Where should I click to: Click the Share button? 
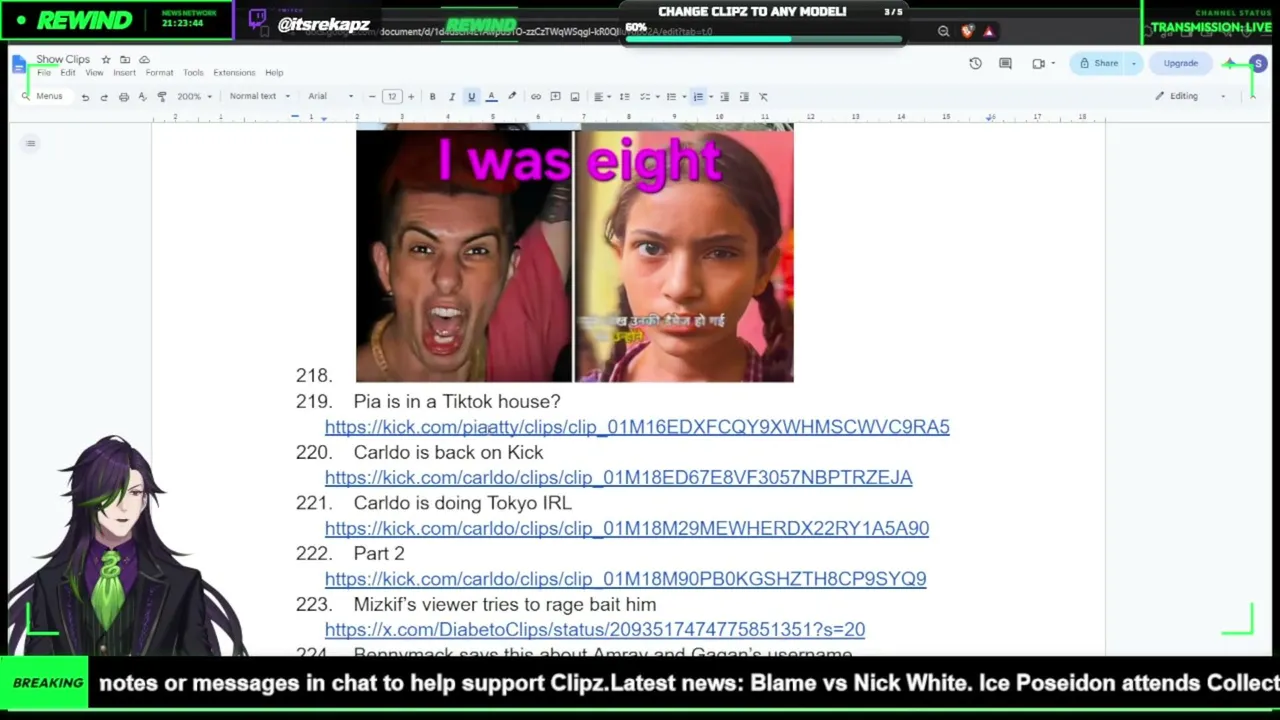point(1098,63)
